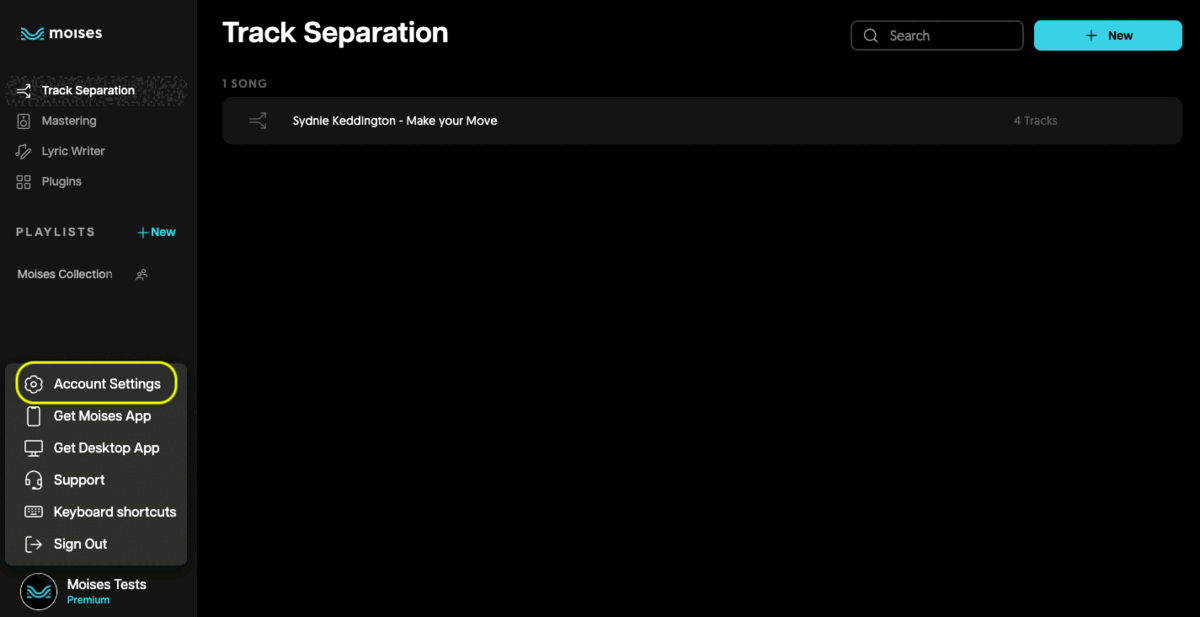Viewport: 1200px width, 617px height.
Task: Click the phone icon for Get Moises App
Action: point(34,416)
